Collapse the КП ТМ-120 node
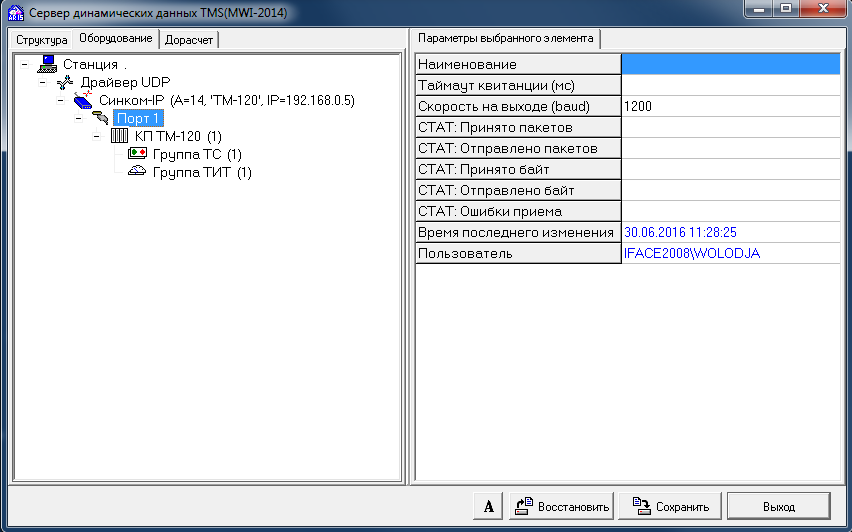The height and width of the screenshot is (532, 852). pyautogui.click(x=96, y=137)
